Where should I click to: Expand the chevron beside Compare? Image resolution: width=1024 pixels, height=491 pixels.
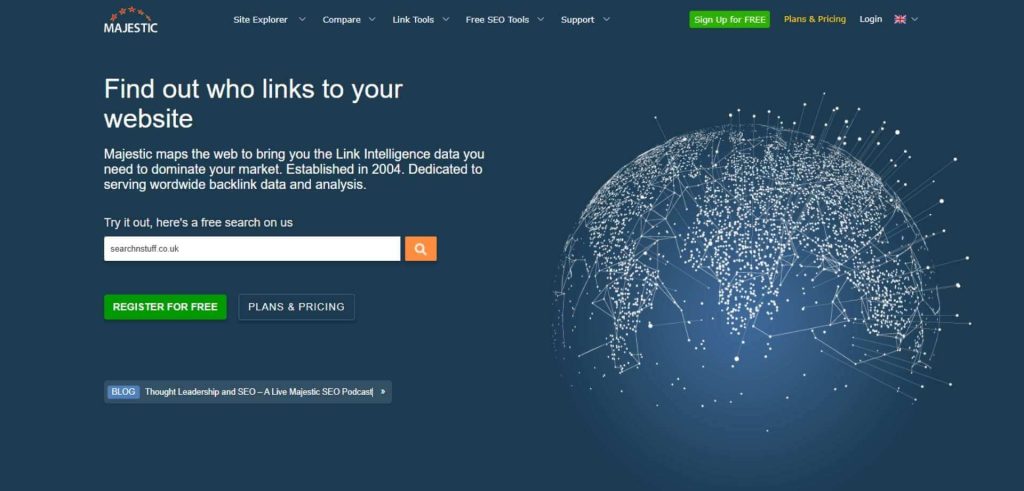tap(372, 19)
